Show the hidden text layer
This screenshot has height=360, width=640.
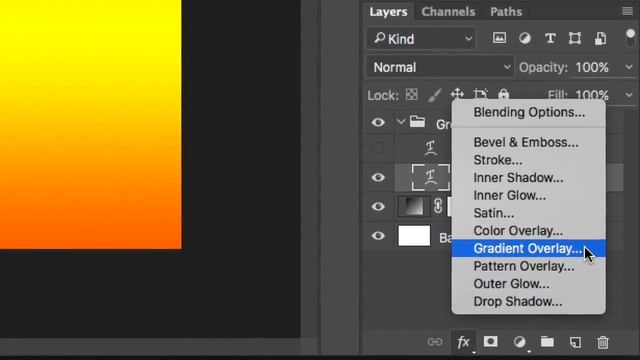[377, 147]
